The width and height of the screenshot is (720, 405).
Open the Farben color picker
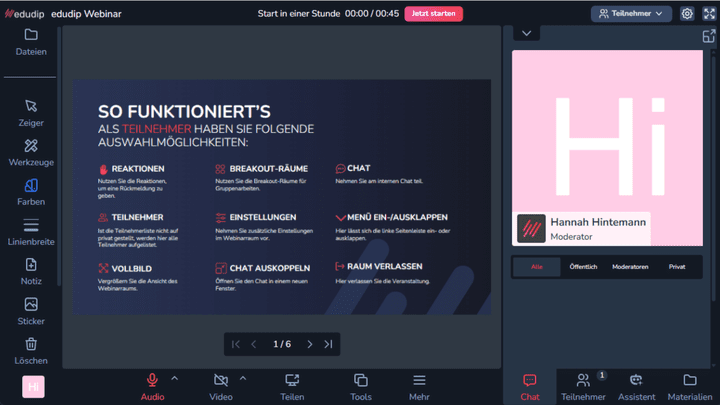point(31,192)
